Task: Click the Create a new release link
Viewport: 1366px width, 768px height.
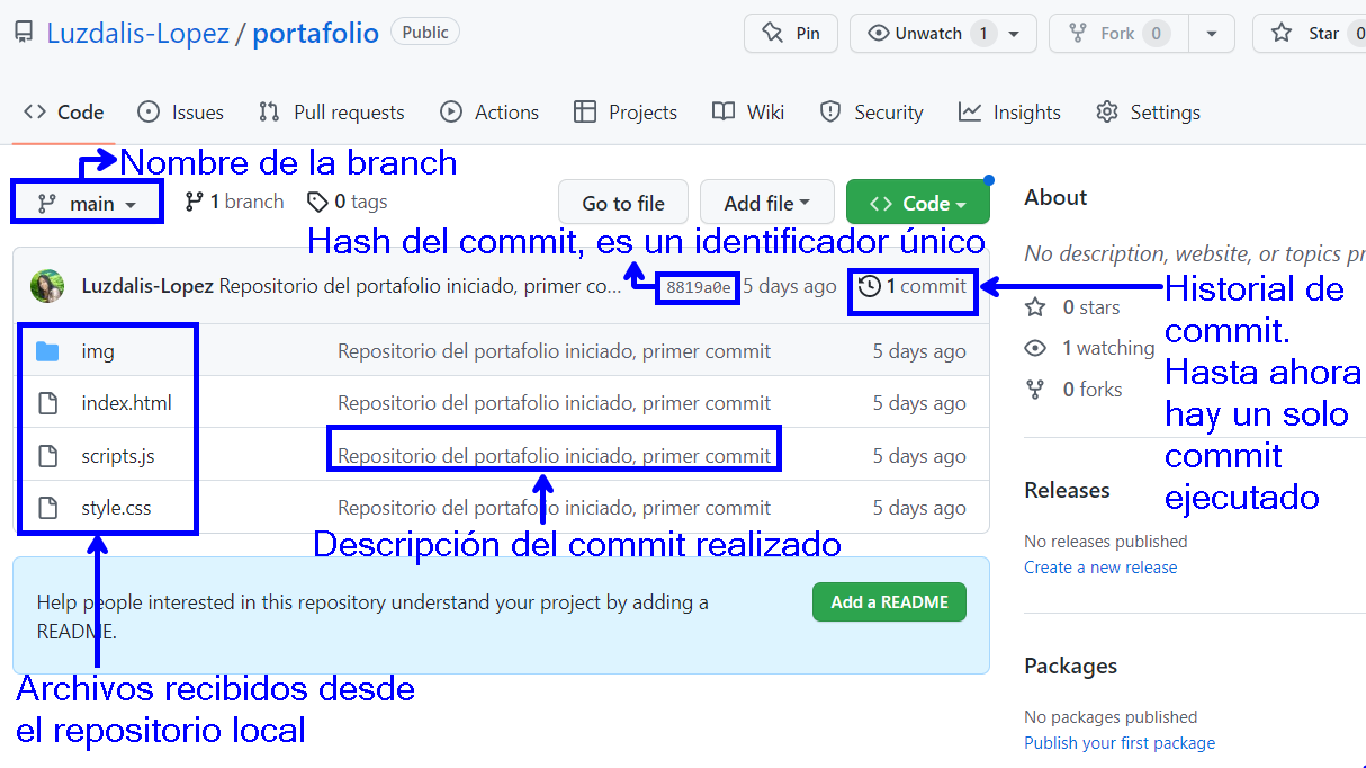Action: (x=1100, y=567)
